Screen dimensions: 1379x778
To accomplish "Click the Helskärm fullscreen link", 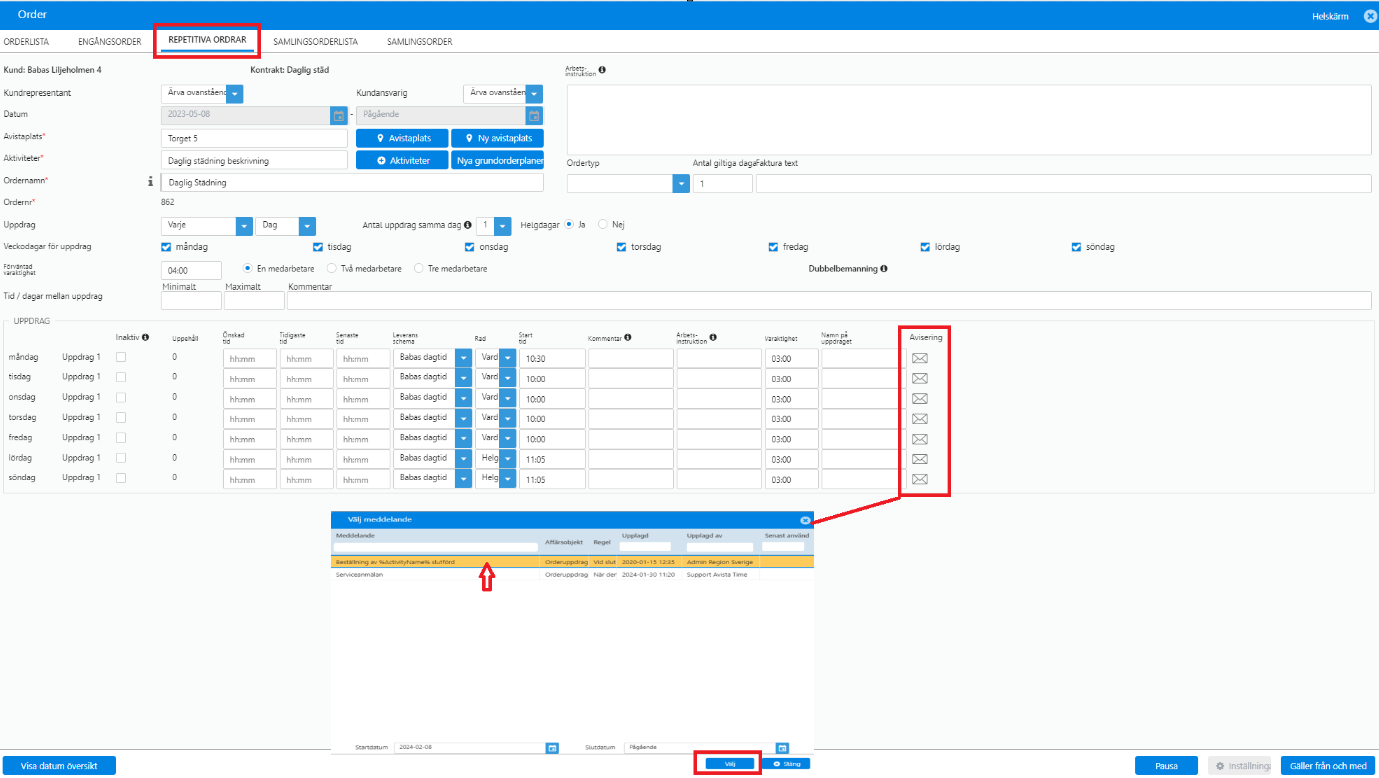I will (1330, 16).
